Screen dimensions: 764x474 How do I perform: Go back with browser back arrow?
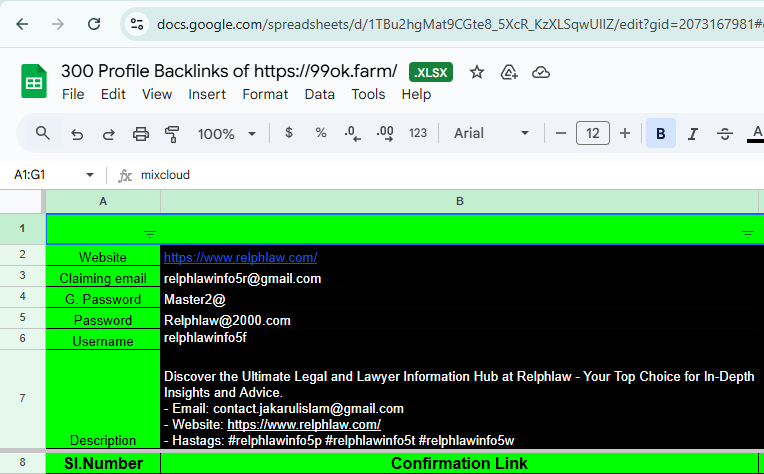pyautogui.click(x=22, y=24)
